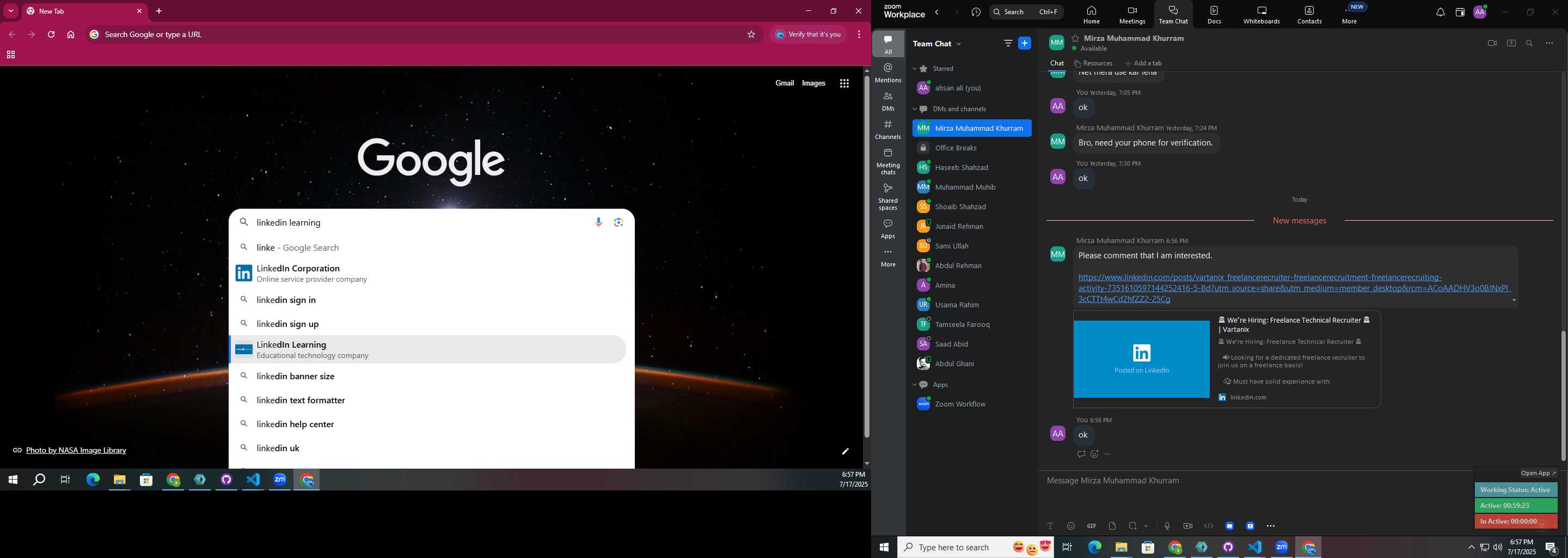Open emoji picker in composer
Viewport: 1568px width, 558px height.
tap(1071, 526)
